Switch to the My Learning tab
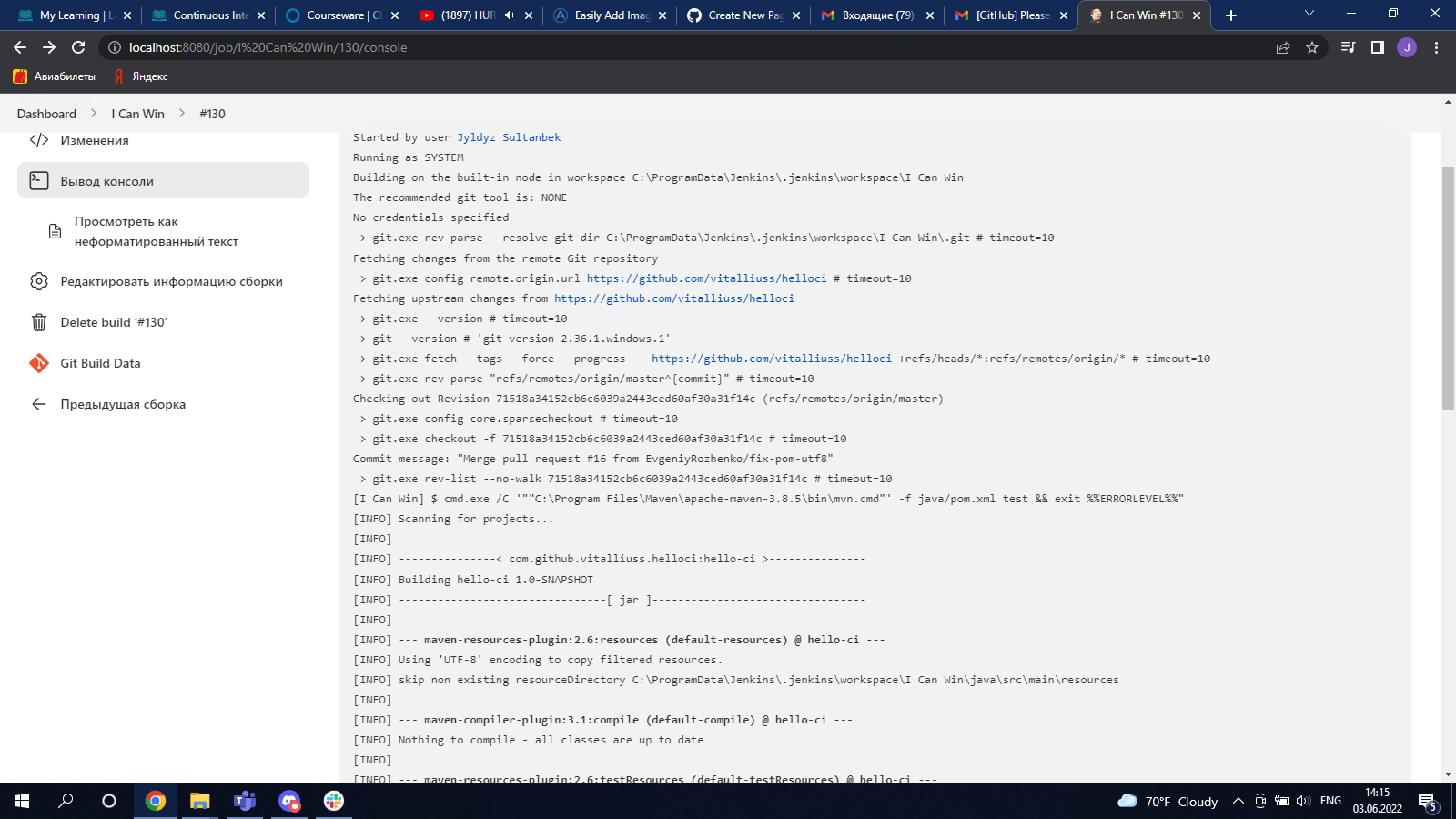 [x=76, y=15]
